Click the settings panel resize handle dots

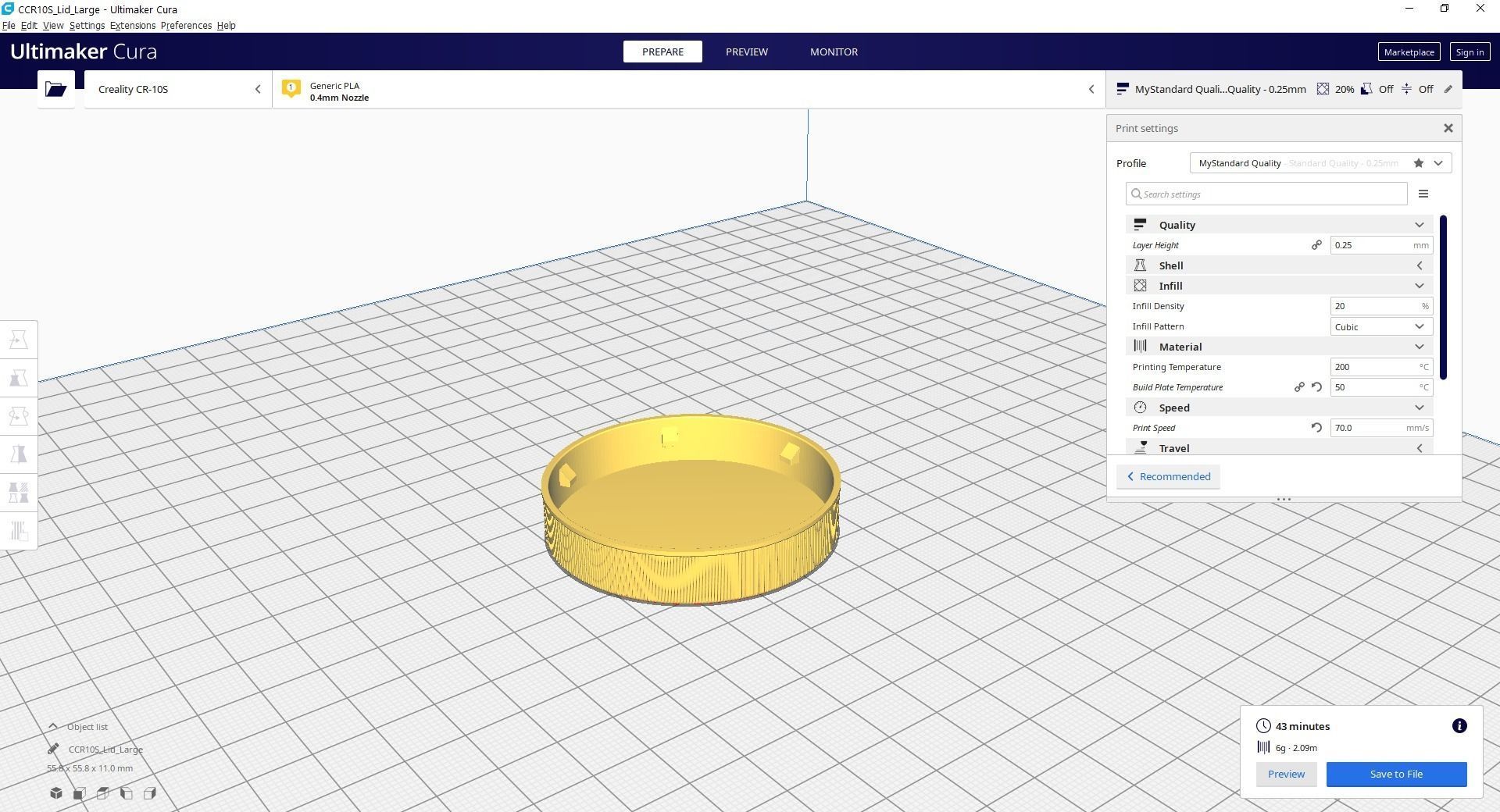coord(1284,500)
